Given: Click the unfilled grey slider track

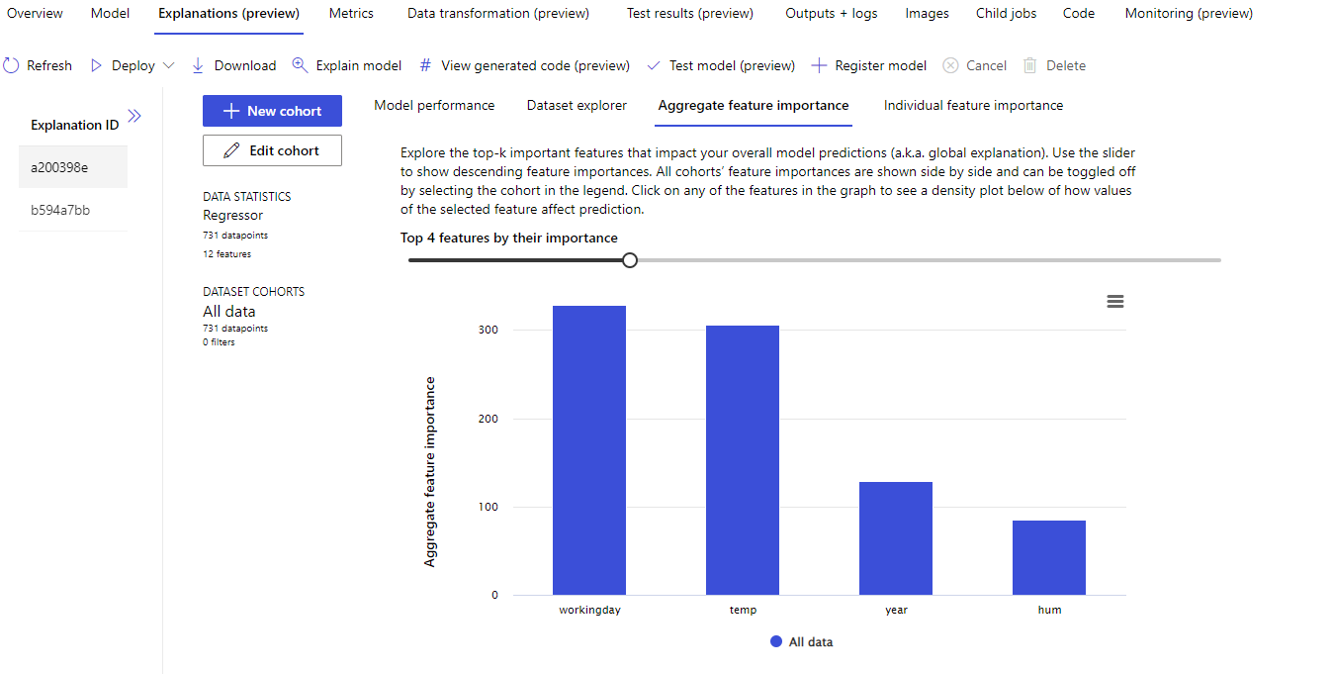Looking at the screenshot, I should click(928, 260).
